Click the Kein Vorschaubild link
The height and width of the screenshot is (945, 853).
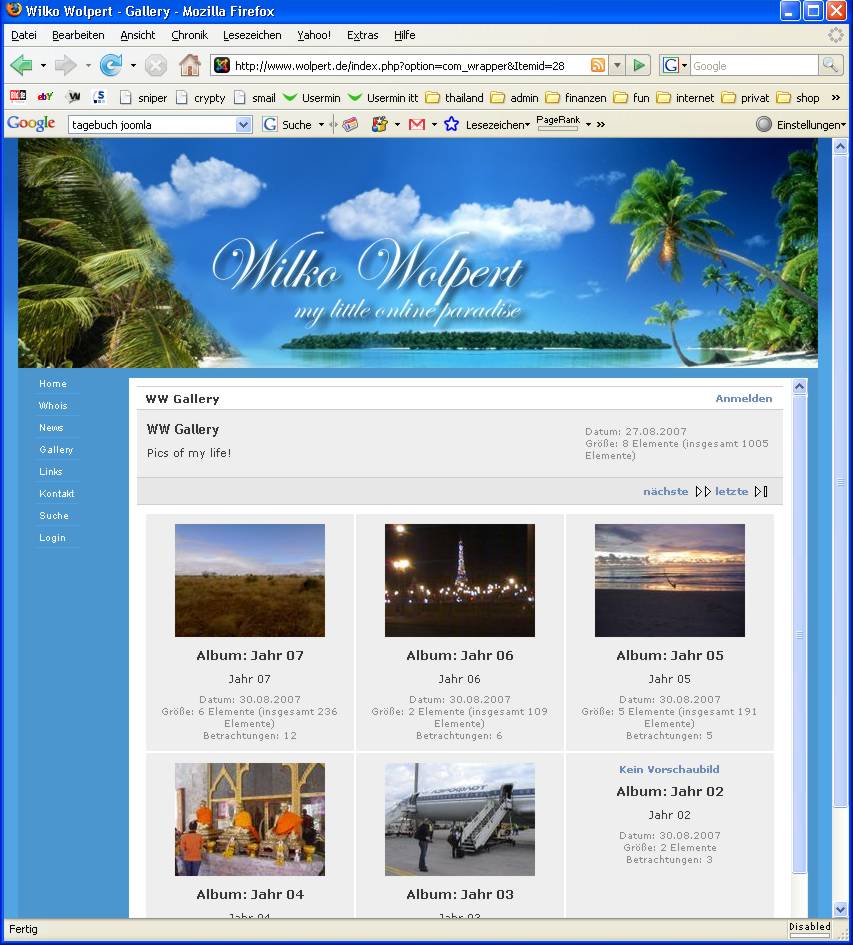click(x=669, y=769)
